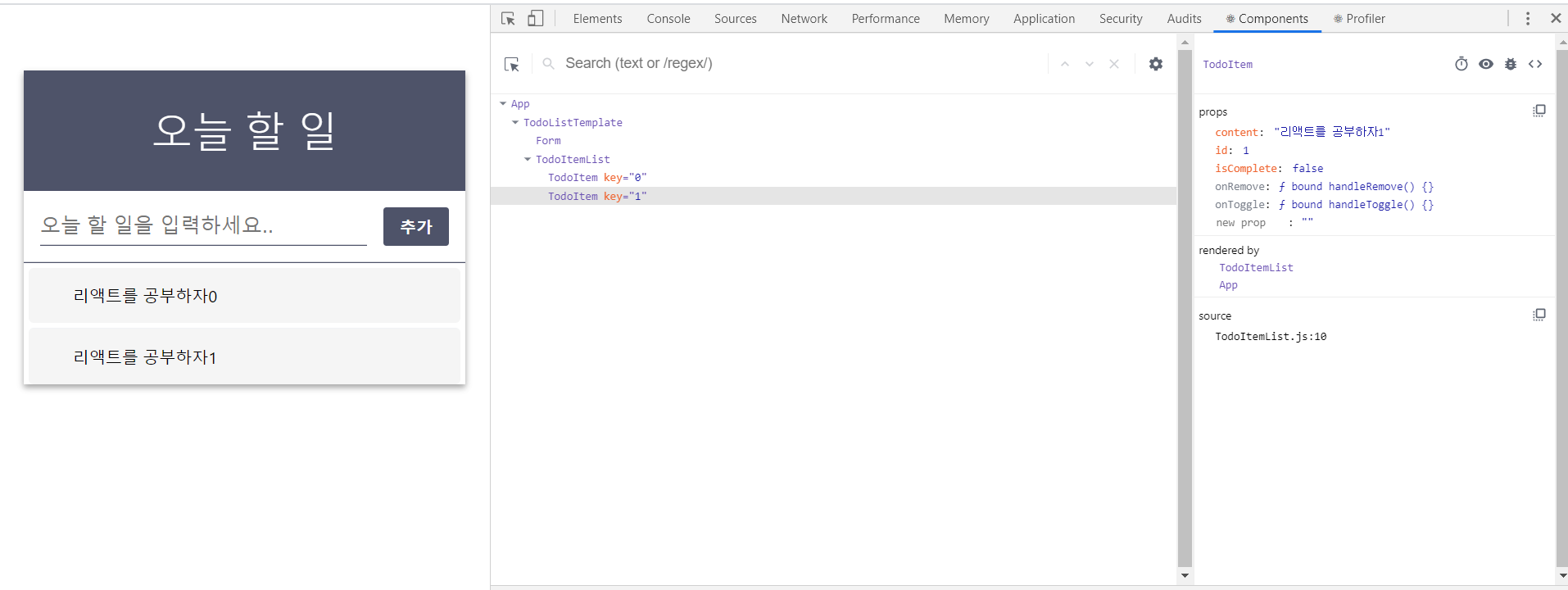Open React DevTools settings gear
Screen dimensions: 1568x590
(x=1156, y=64)
